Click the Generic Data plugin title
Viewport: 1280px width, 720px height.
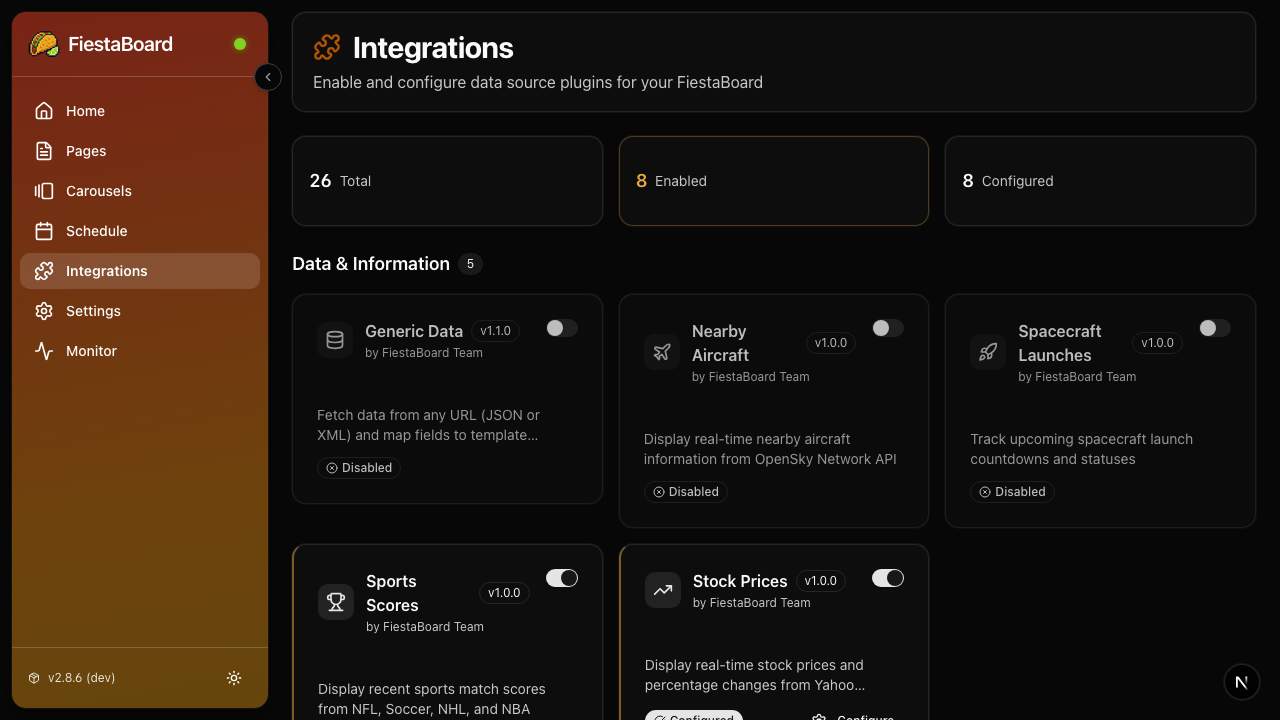tap(414, 331)
